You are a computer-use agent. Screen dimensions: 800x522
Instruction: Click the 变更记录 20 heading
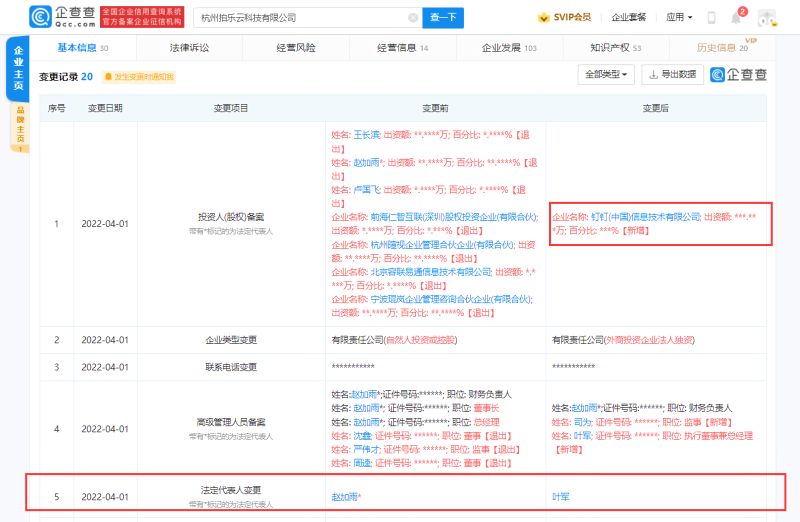[66, 77]
